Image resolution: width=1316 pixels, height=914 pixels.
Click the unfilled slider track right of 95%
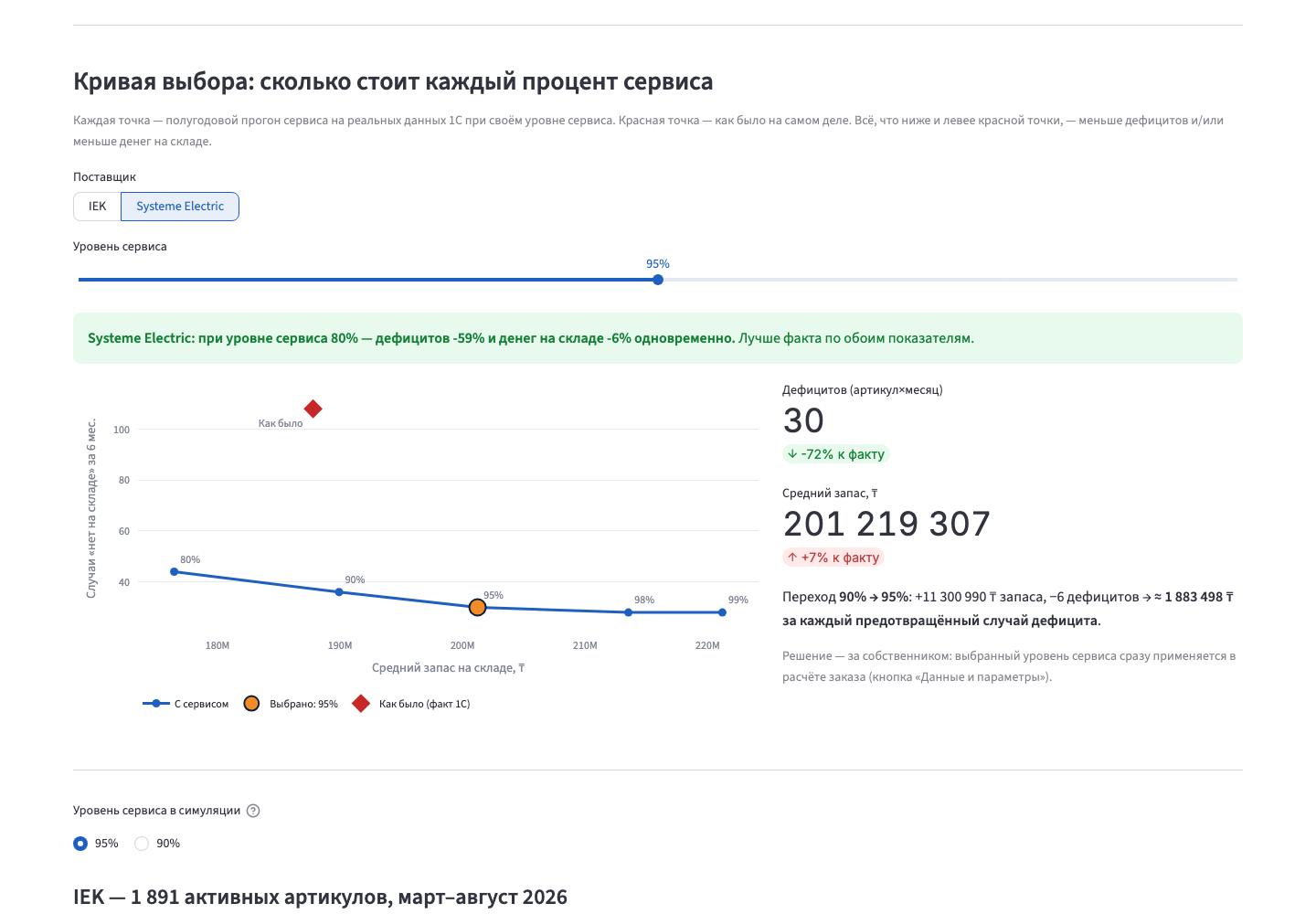950,280
